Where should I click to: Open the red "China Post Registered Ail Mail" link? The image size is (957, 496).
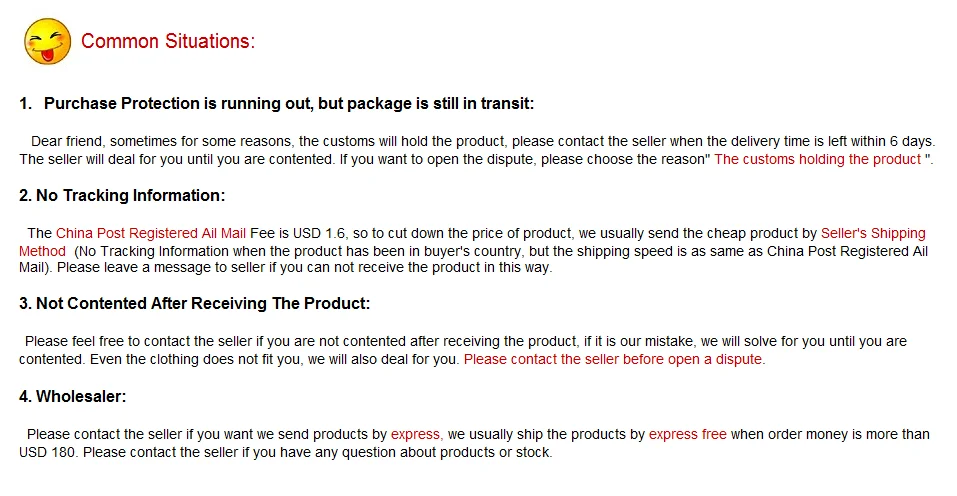[150, 234]
